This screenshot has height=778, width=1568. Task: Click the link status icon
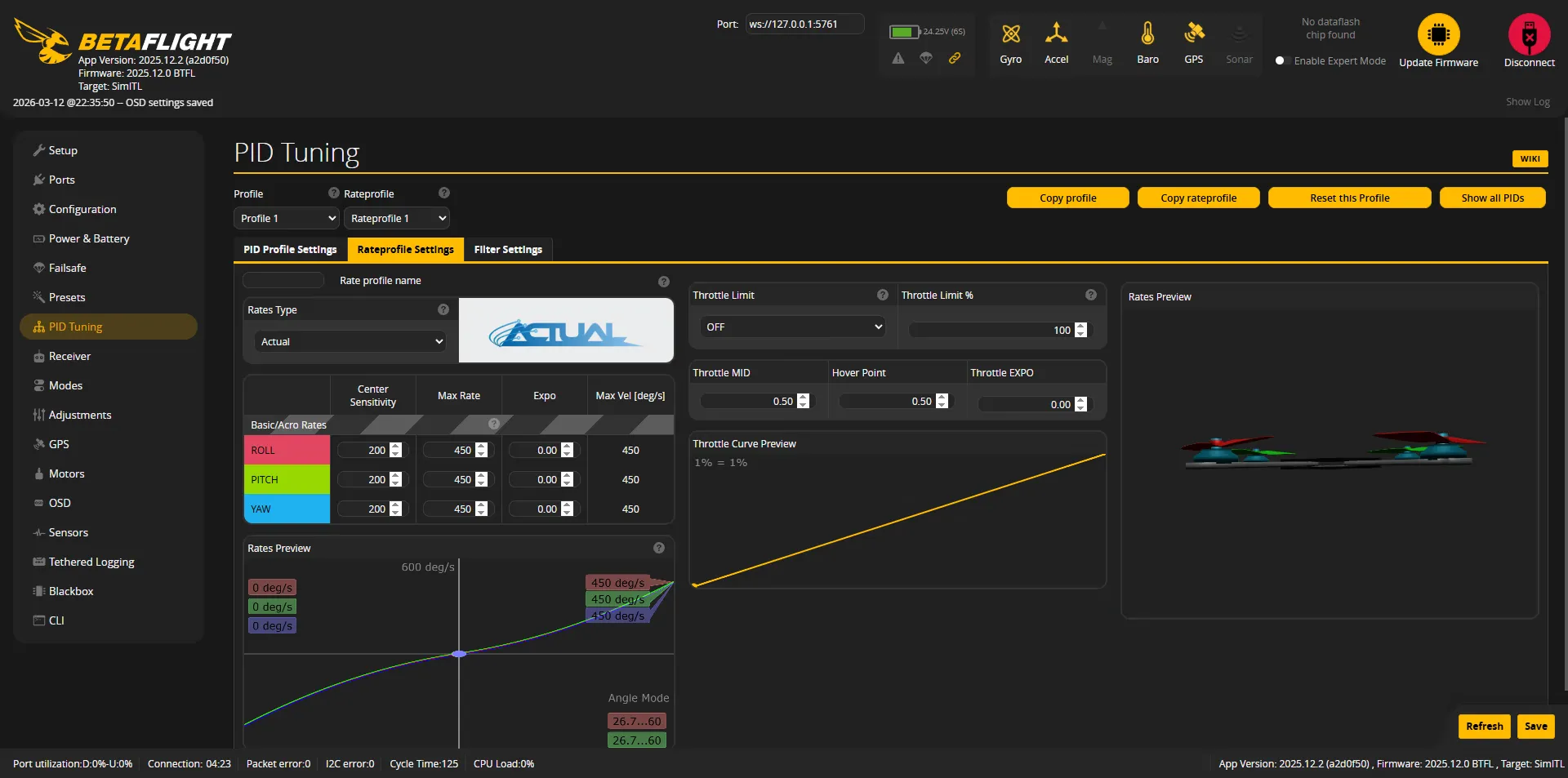(x=954, y=58)
